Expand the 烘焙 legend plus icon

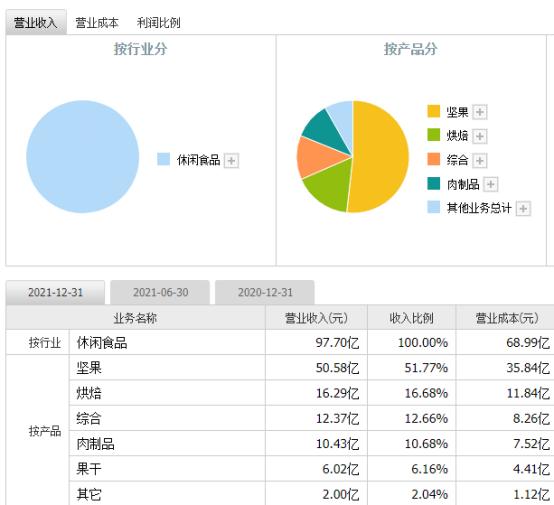[480, 136]
